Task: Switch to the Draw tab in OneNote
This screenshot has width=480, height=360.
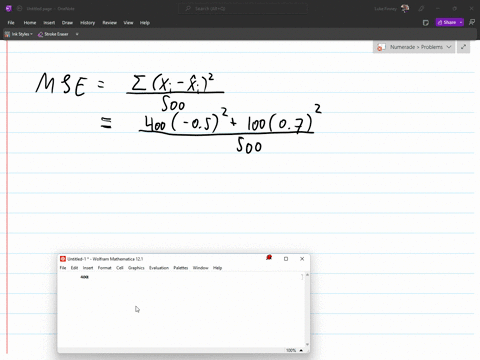Action: click(x=67, y=23)
